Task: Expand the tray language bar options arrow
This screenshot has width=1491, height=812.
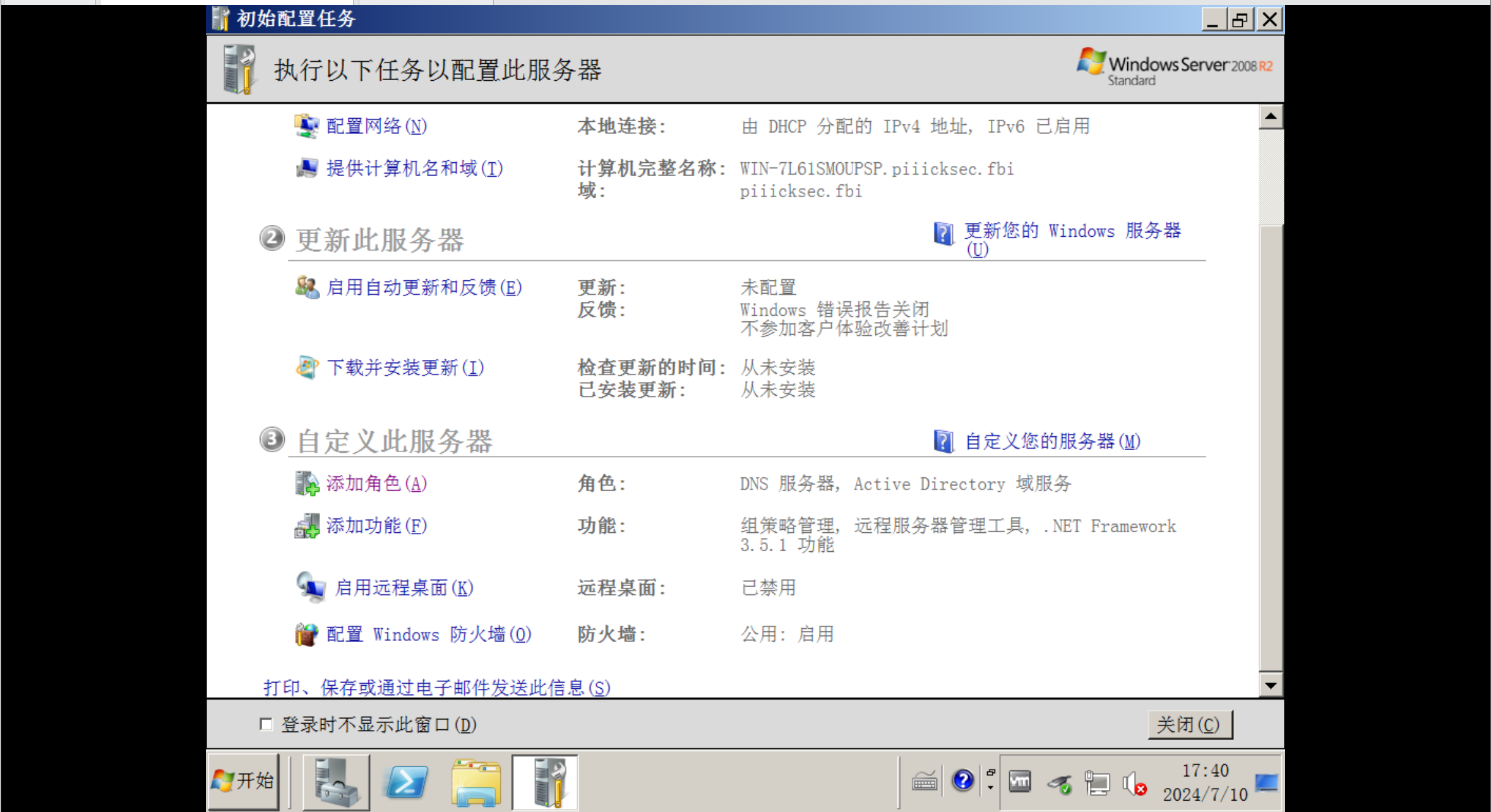Action: click(990, 787)
